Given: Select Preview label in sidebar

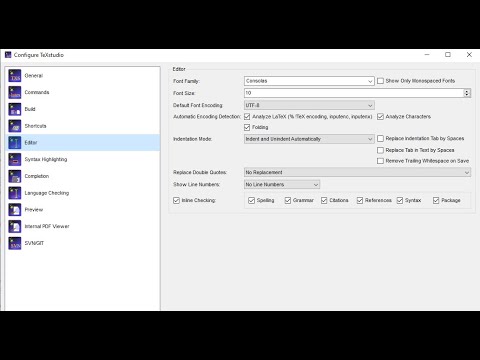Looking at the screenshot, I should 34,210.
